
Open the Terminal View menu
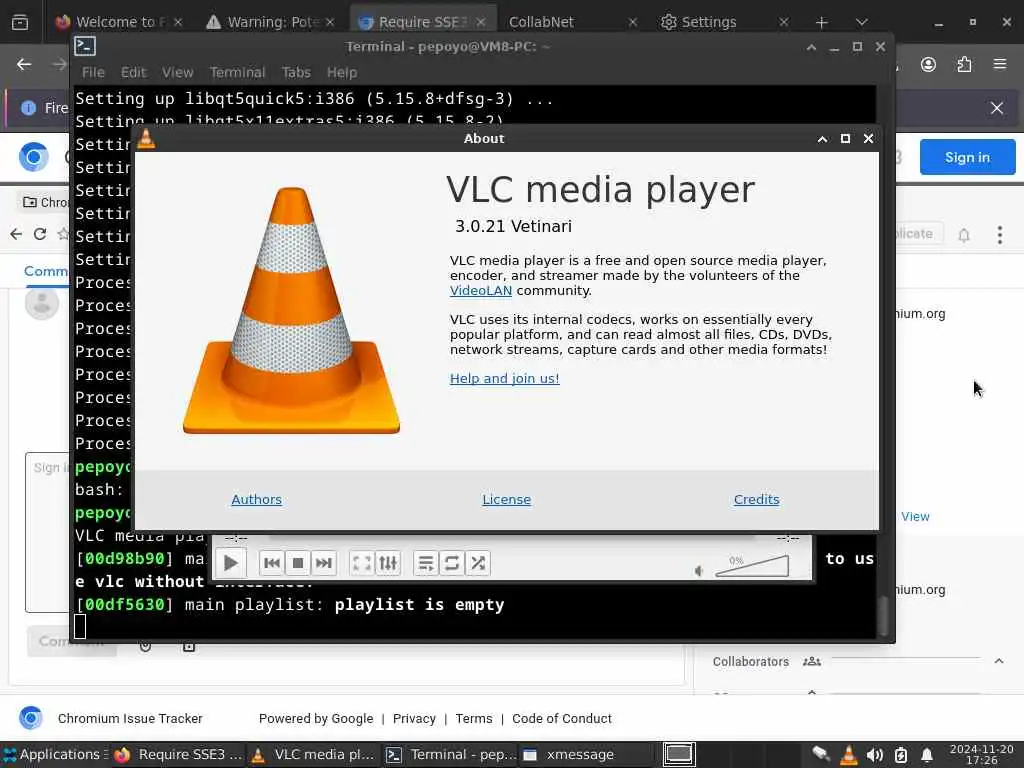click(178, 72)
